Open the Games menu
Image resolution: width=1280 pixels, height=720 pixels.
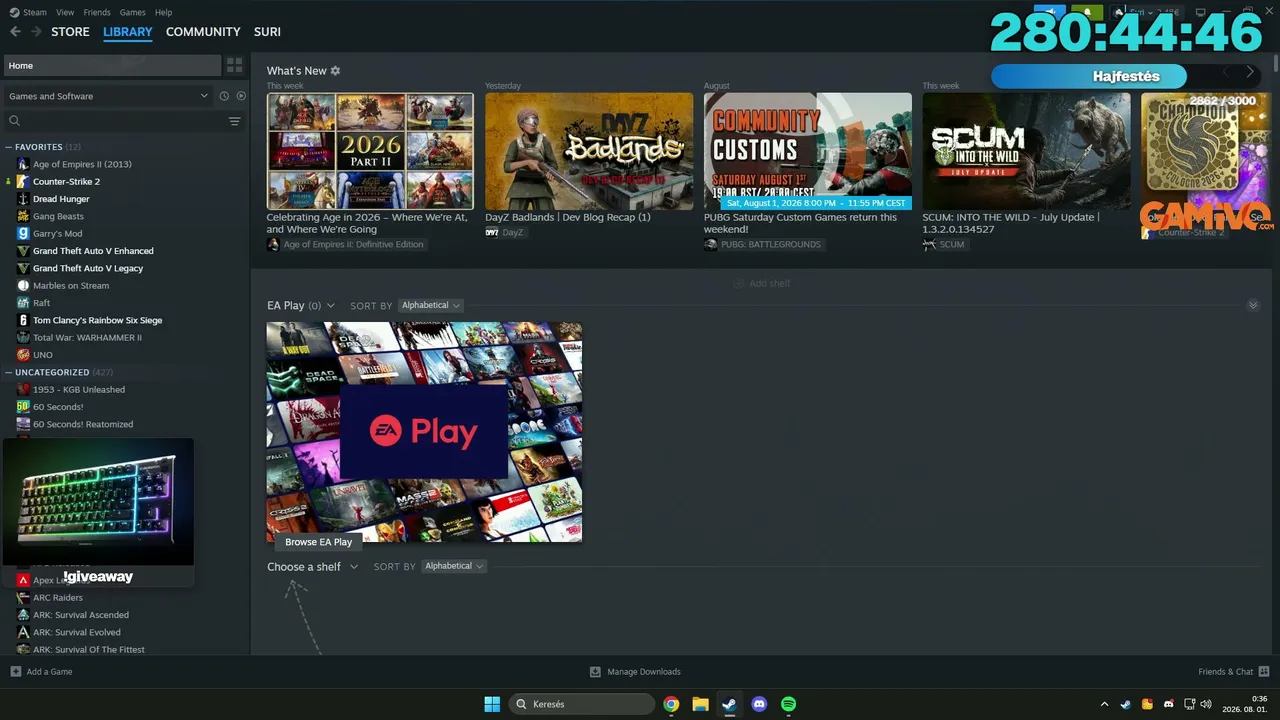[132, 12]
